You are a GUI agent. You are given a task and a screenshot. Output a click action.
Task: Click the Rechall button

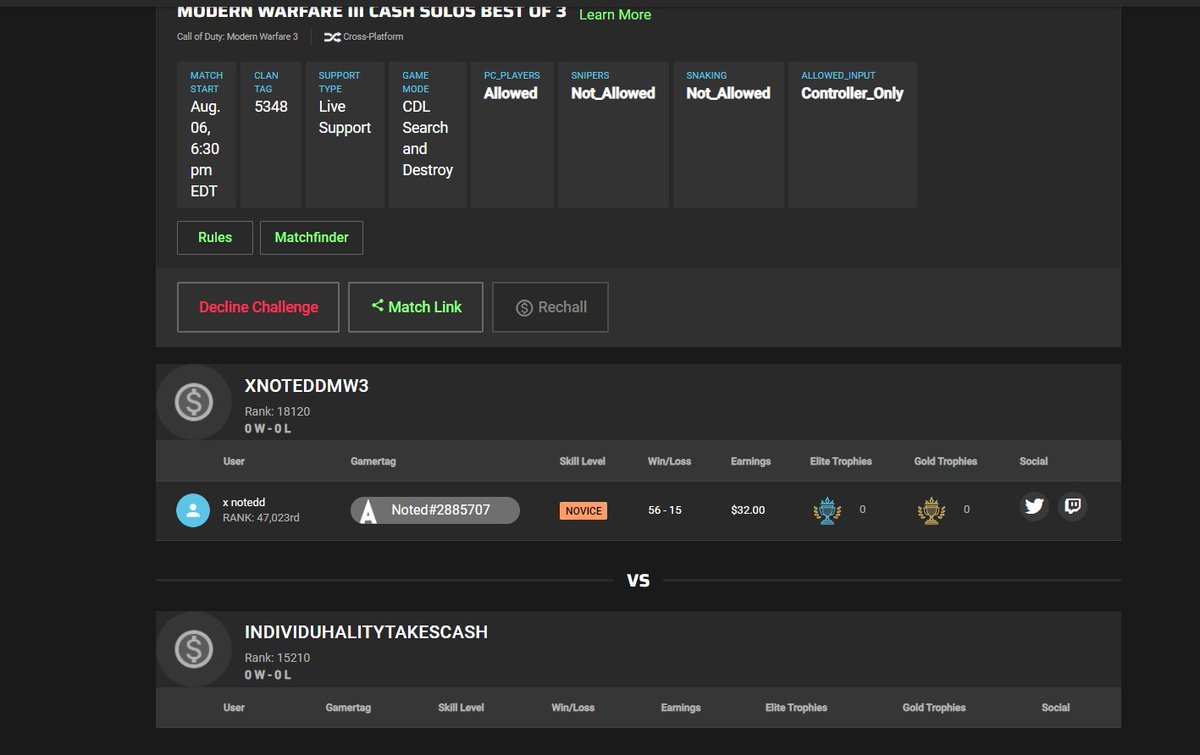click(x=550, y=307)
